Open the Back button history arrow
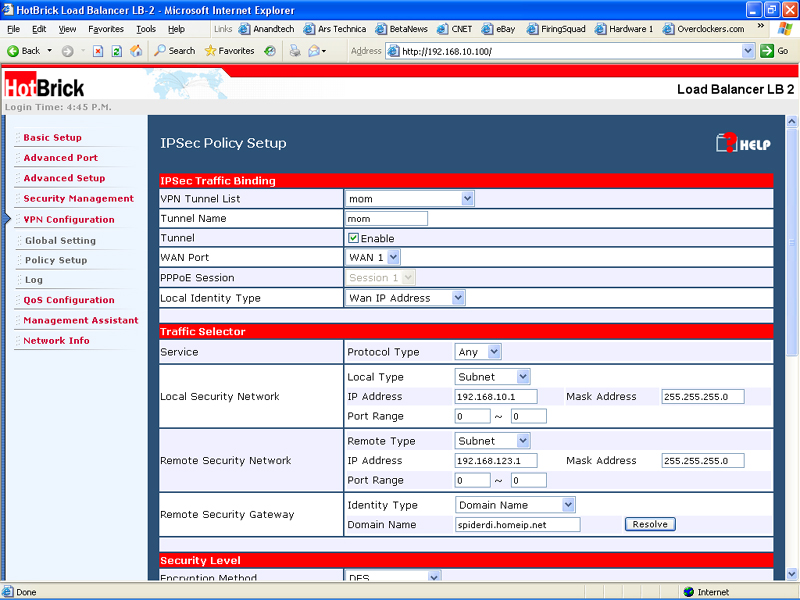Viewport: 800px width, 600px height. pos(49,51)
